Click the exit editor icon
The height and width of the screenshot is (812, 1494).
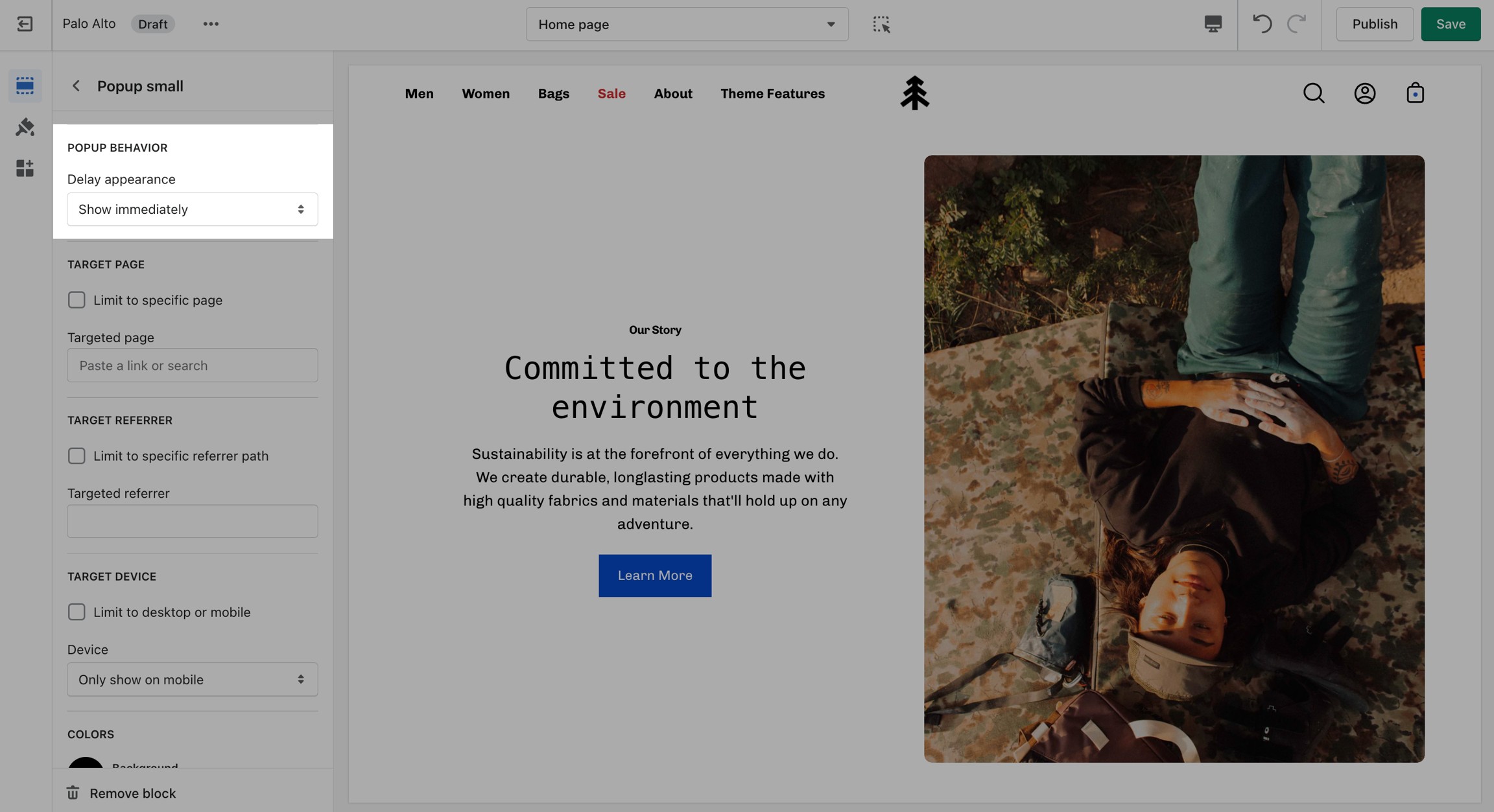click(25, 24)
